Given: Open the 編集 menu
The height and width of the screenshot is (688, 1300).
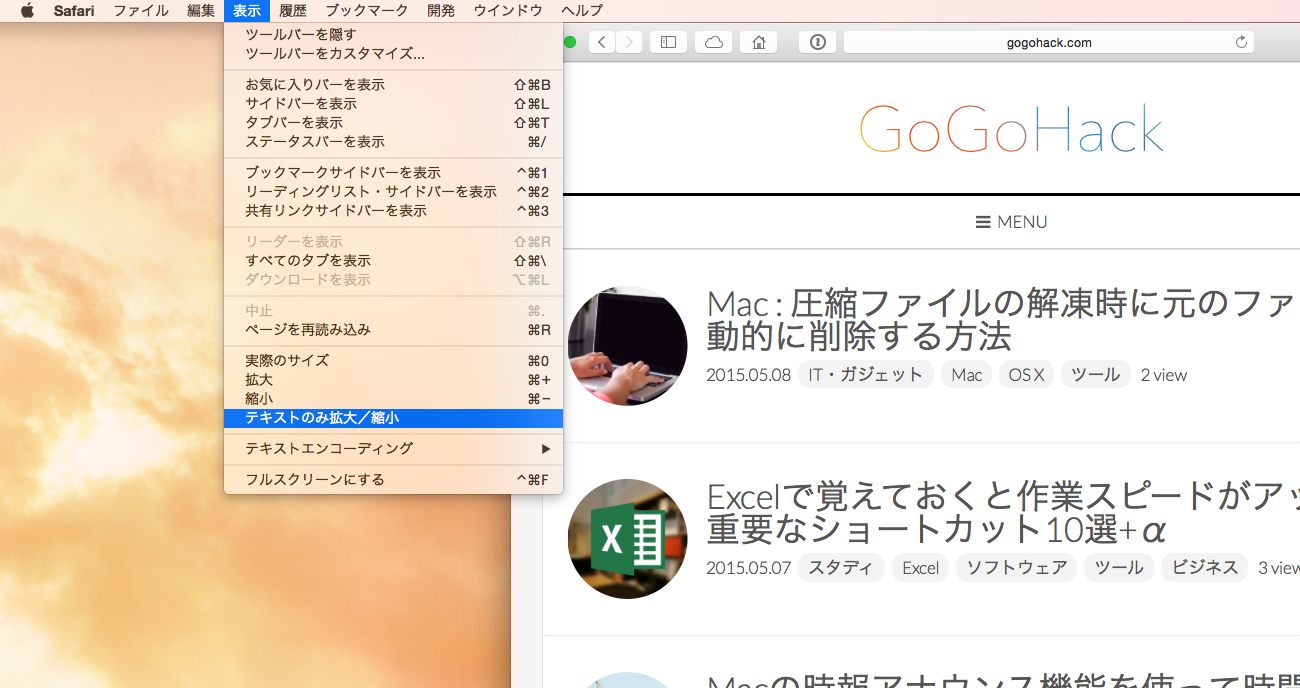Looking at the screenshot, I should (201, 11).
